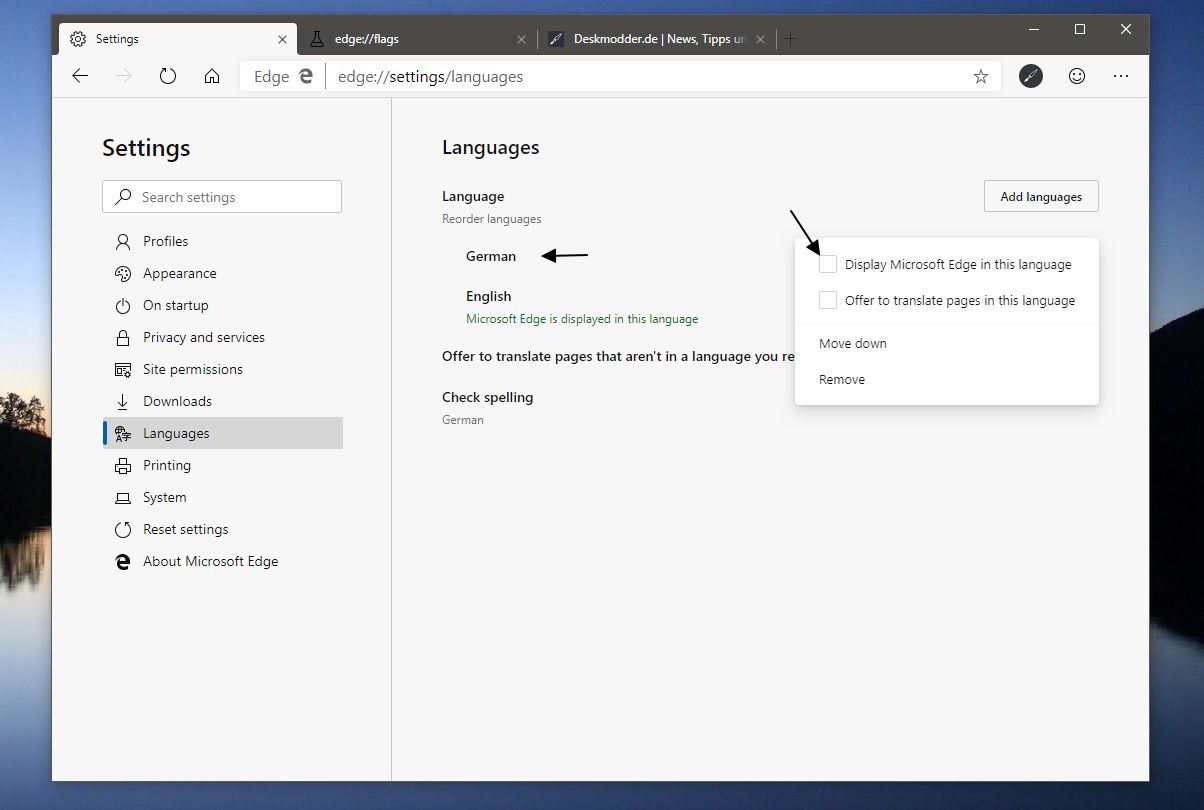Click the Reset settings circular icon

[x=123, y=529]
